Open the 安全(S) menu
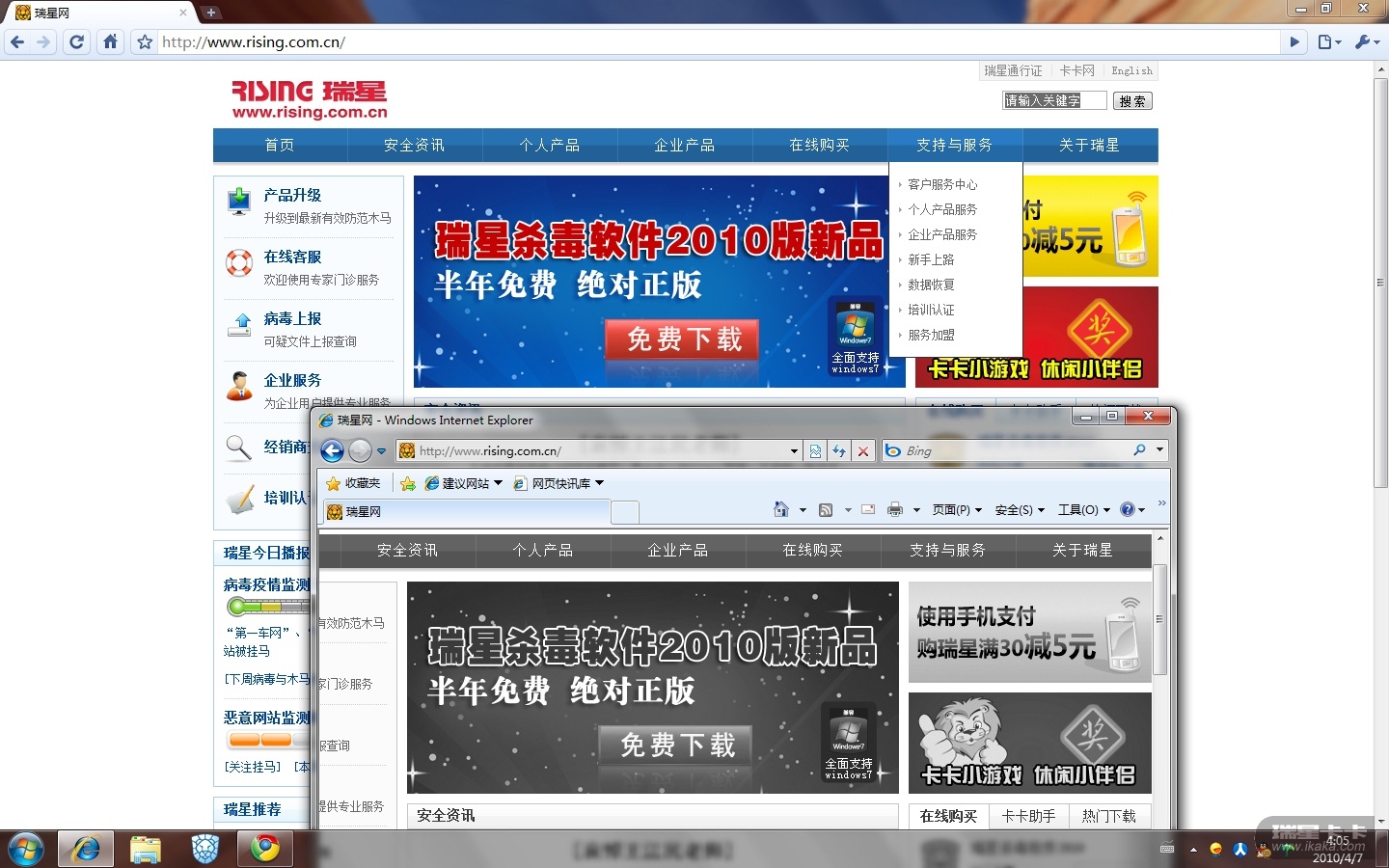This screenshot has width=1389, height=868. point(1020,510)
